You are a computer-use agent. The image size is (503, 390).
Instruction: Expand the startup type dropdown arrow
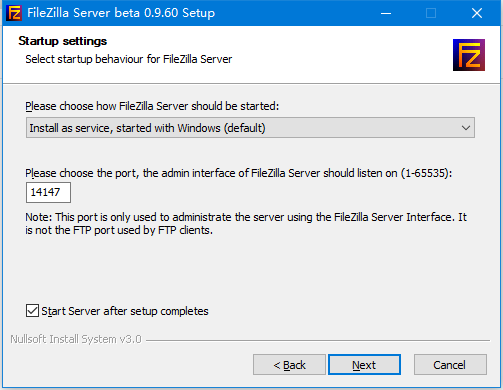[466, 128]
